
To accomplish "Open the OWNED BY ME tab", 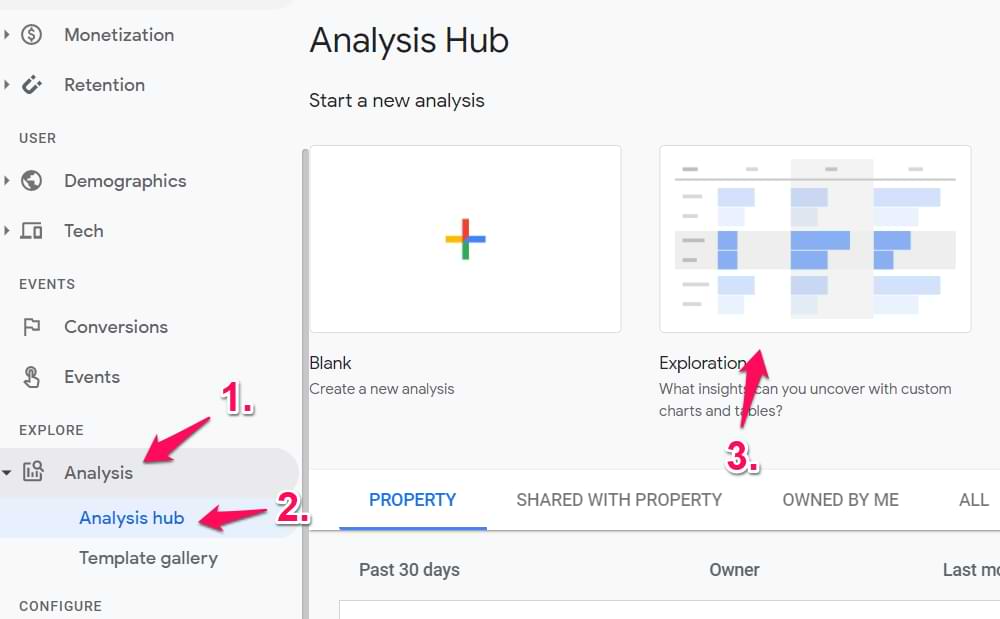I will tap(840, 499).
